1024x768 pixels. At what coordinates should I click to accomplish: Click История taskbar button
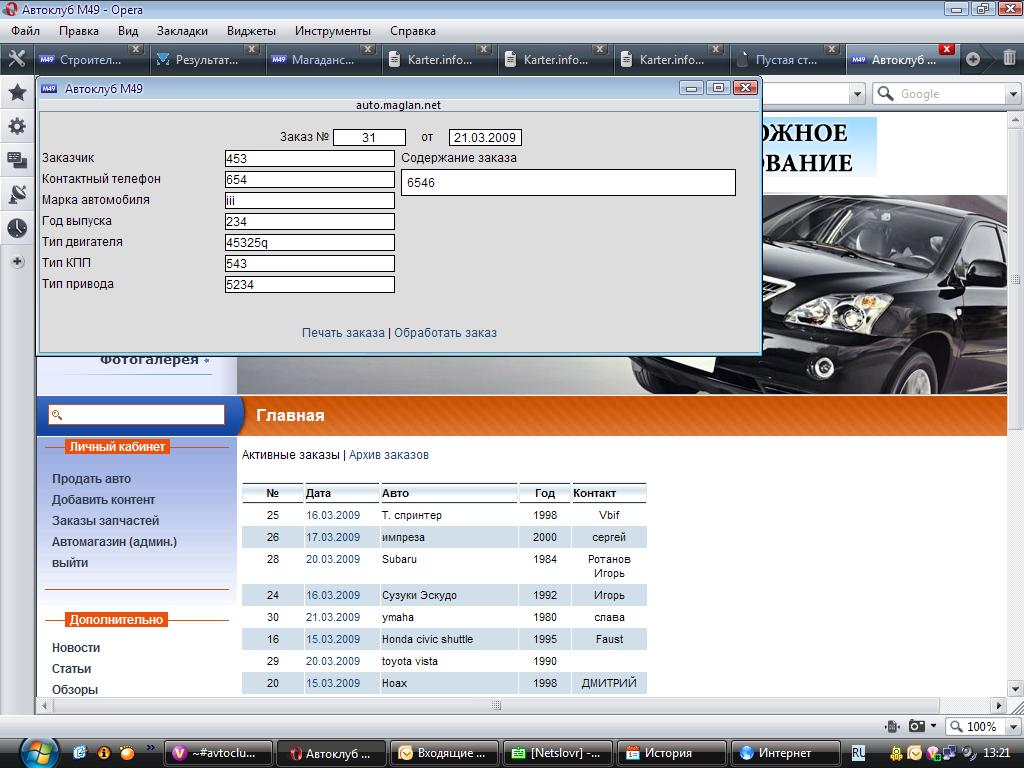[671, 754]
